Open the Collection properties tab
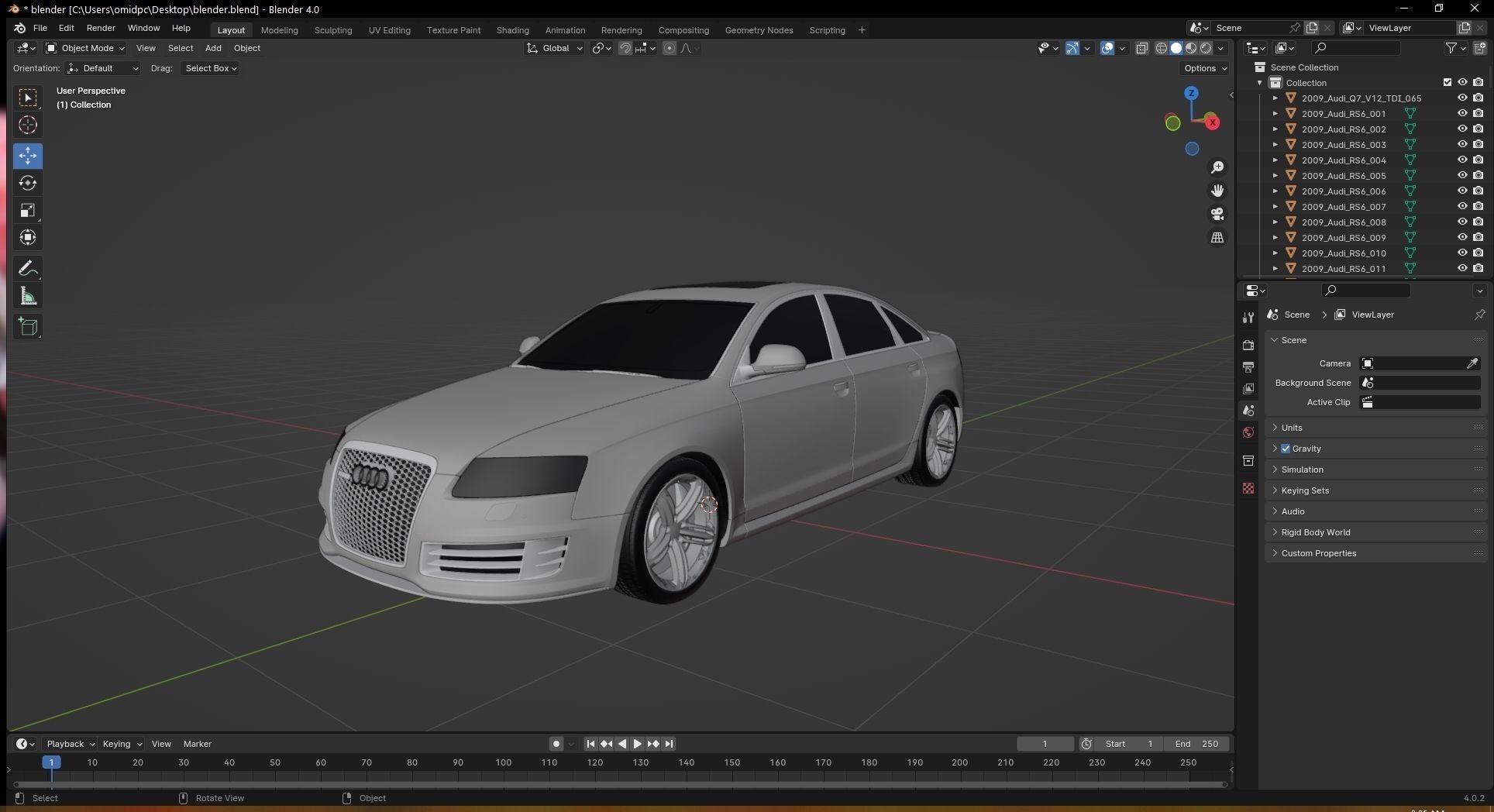1494x812 pixels. (x=1248, y=461)
